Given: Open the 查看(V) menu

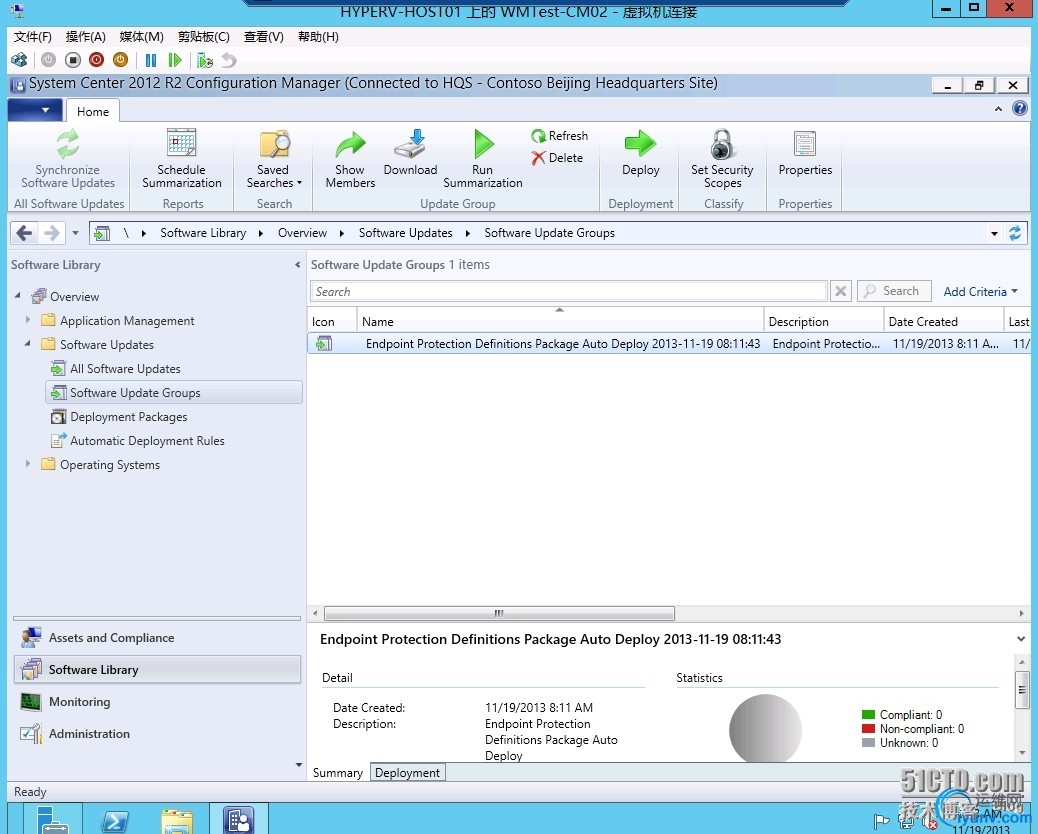Looking at the screenshot, I should [x=263, y=36].
